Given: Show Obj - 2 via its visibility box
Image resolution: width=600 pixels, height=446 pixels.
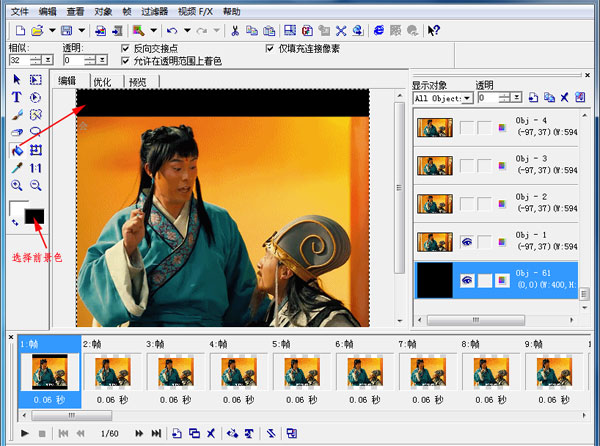Looking at the screenshot, I should (x=466, y=203).
